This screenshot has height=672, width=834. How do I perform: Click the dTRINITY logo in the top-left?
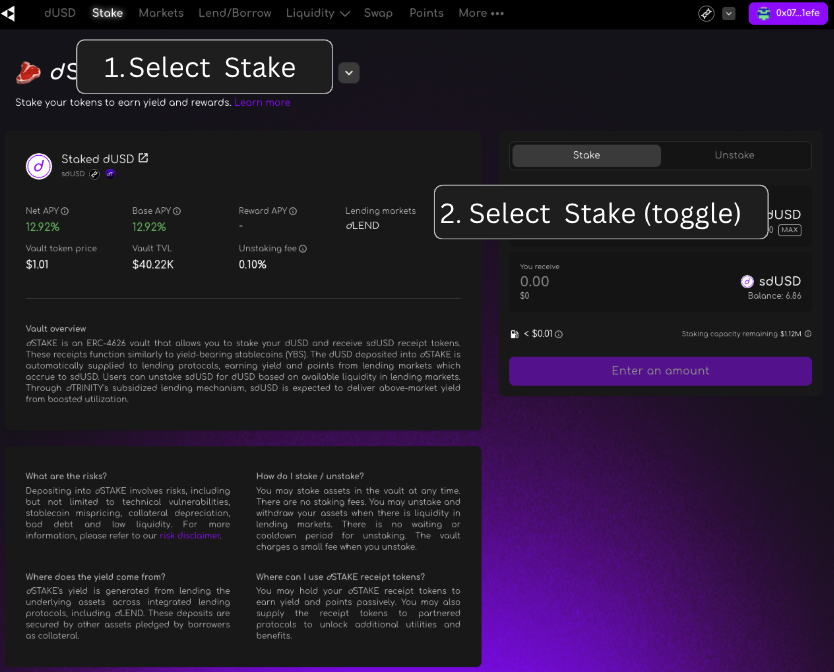pyautogui.click(x=9, y=14)
